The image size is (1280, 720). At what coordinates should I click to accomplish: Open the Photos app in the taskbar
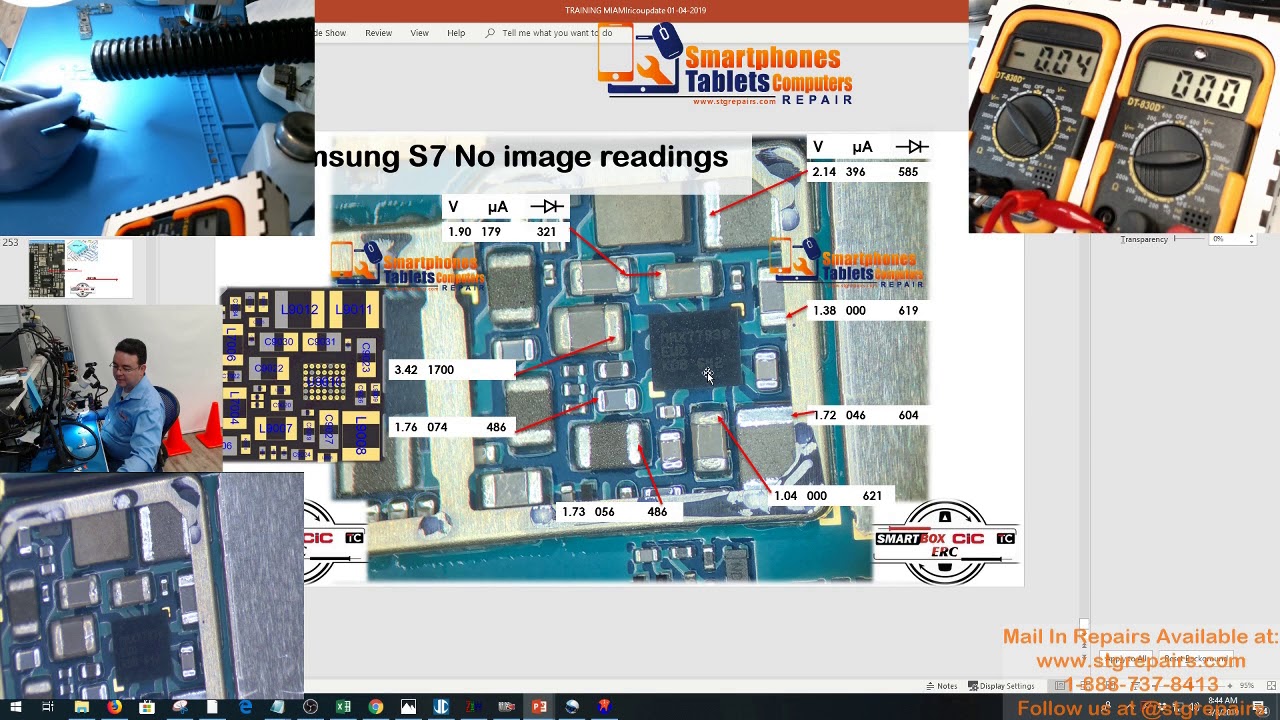[408, 707]
